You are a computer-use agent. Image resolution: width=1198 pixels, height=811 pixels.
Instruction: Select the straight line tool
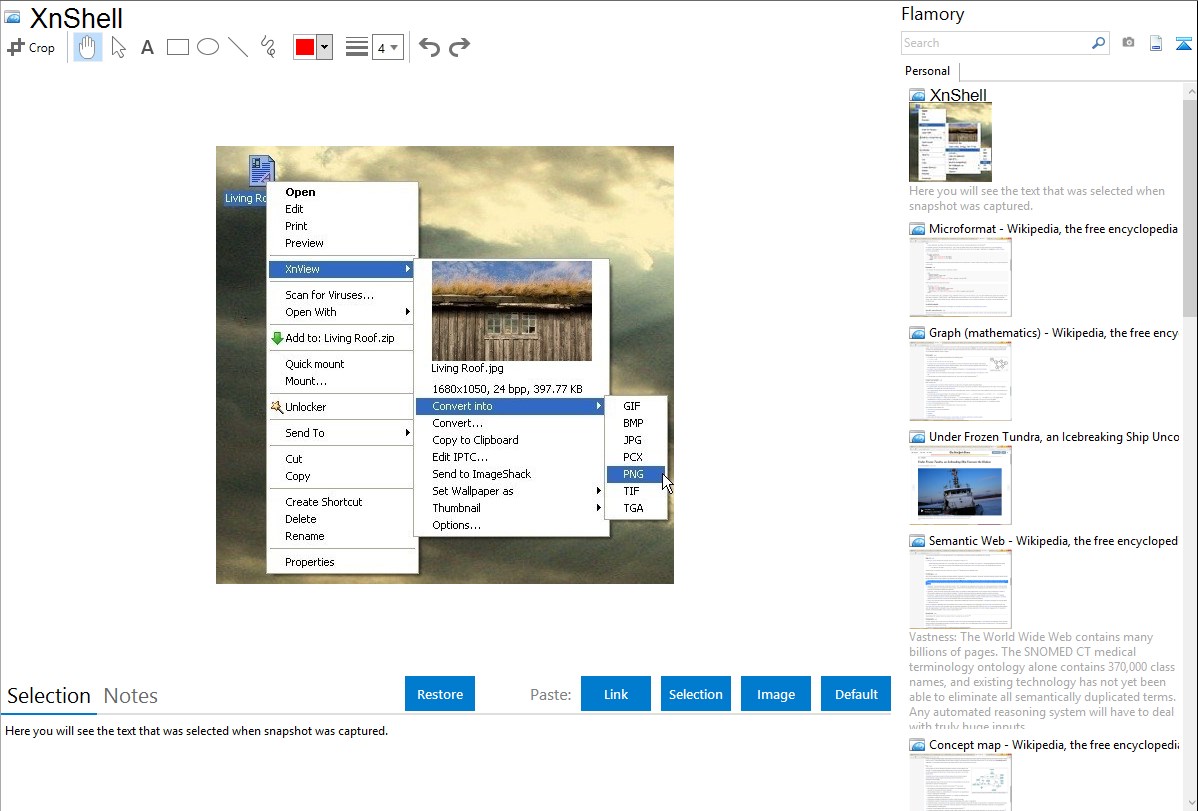coord(238,47)
